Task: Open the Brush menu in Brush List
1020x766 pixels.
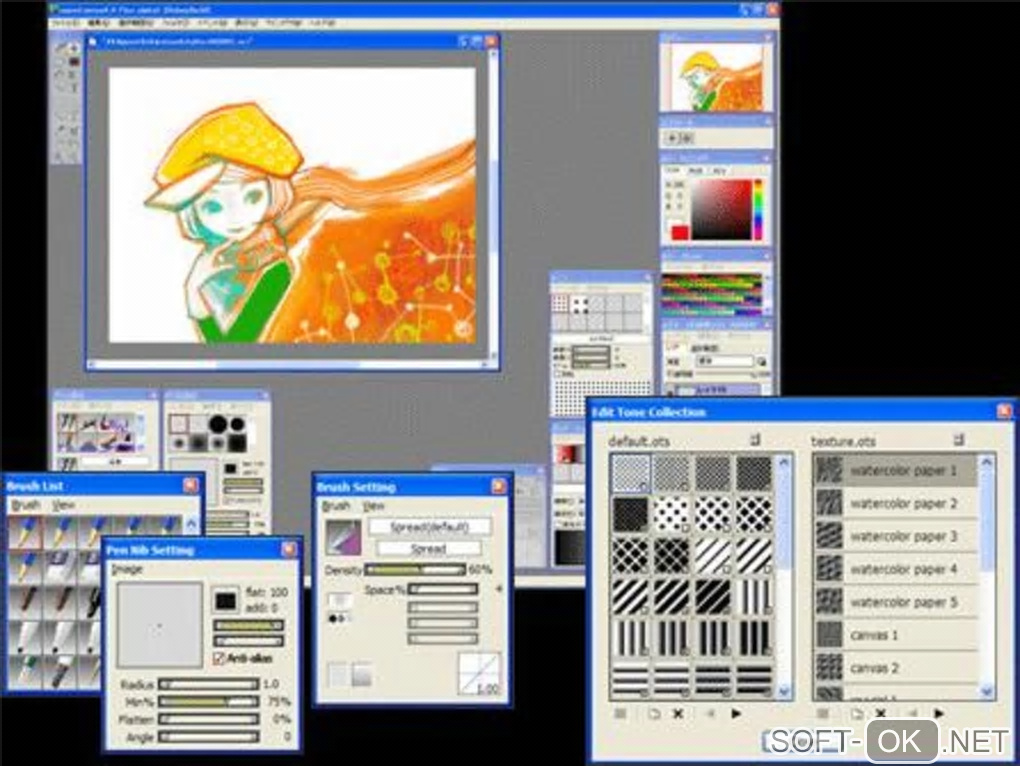Action: [26, 505]
